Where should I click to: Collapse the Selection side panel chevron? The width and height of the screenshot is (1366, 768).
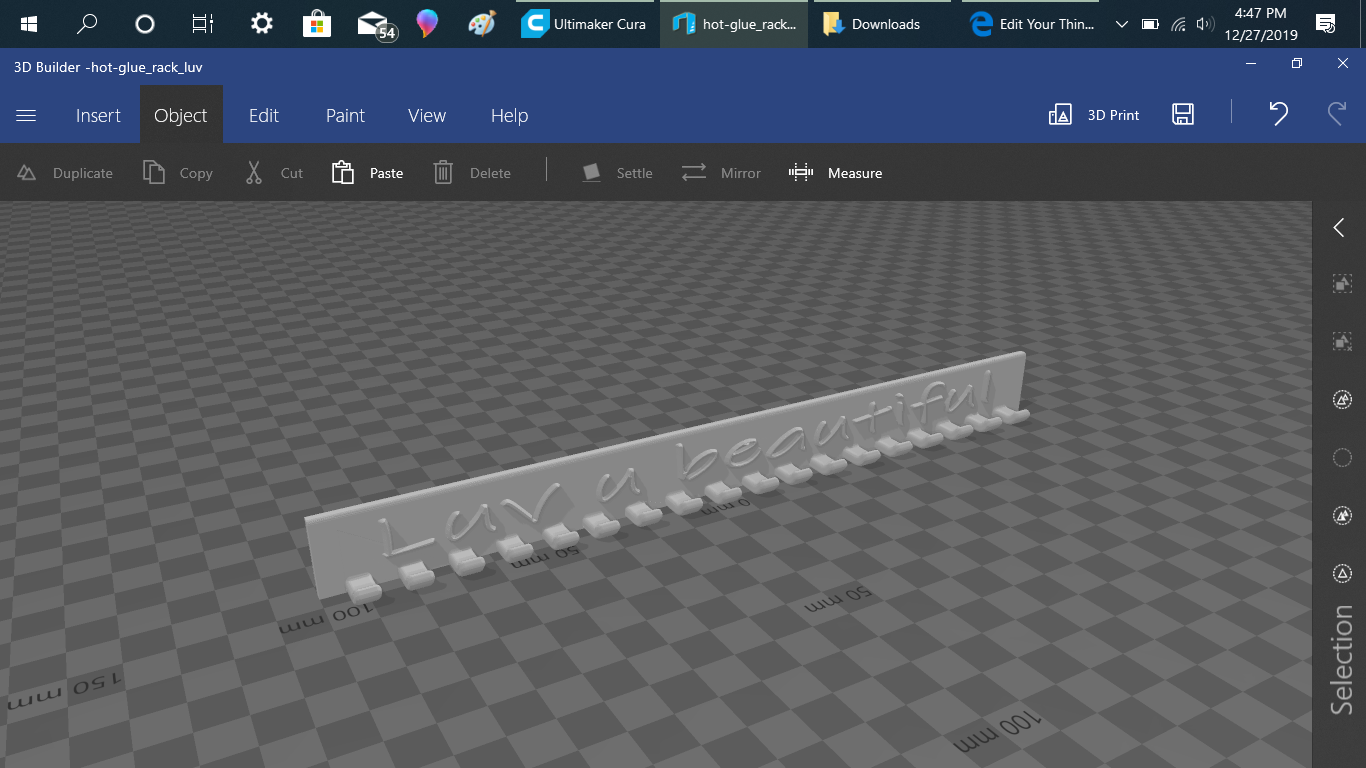pyautogui.click(x=1339, y=228)
